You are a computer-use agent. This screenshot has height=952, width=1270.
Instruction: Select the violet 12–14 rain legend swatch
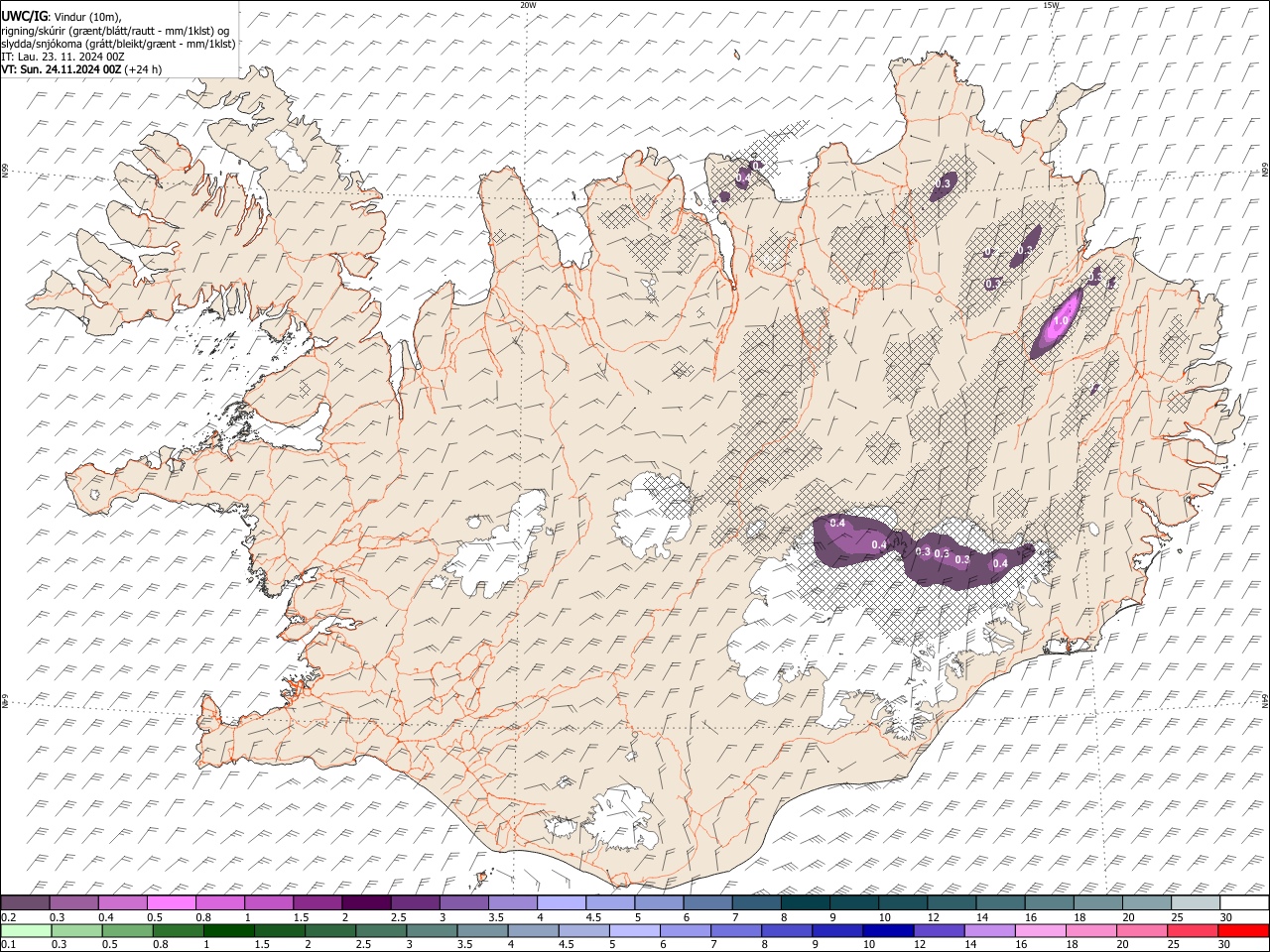point(939,930)
